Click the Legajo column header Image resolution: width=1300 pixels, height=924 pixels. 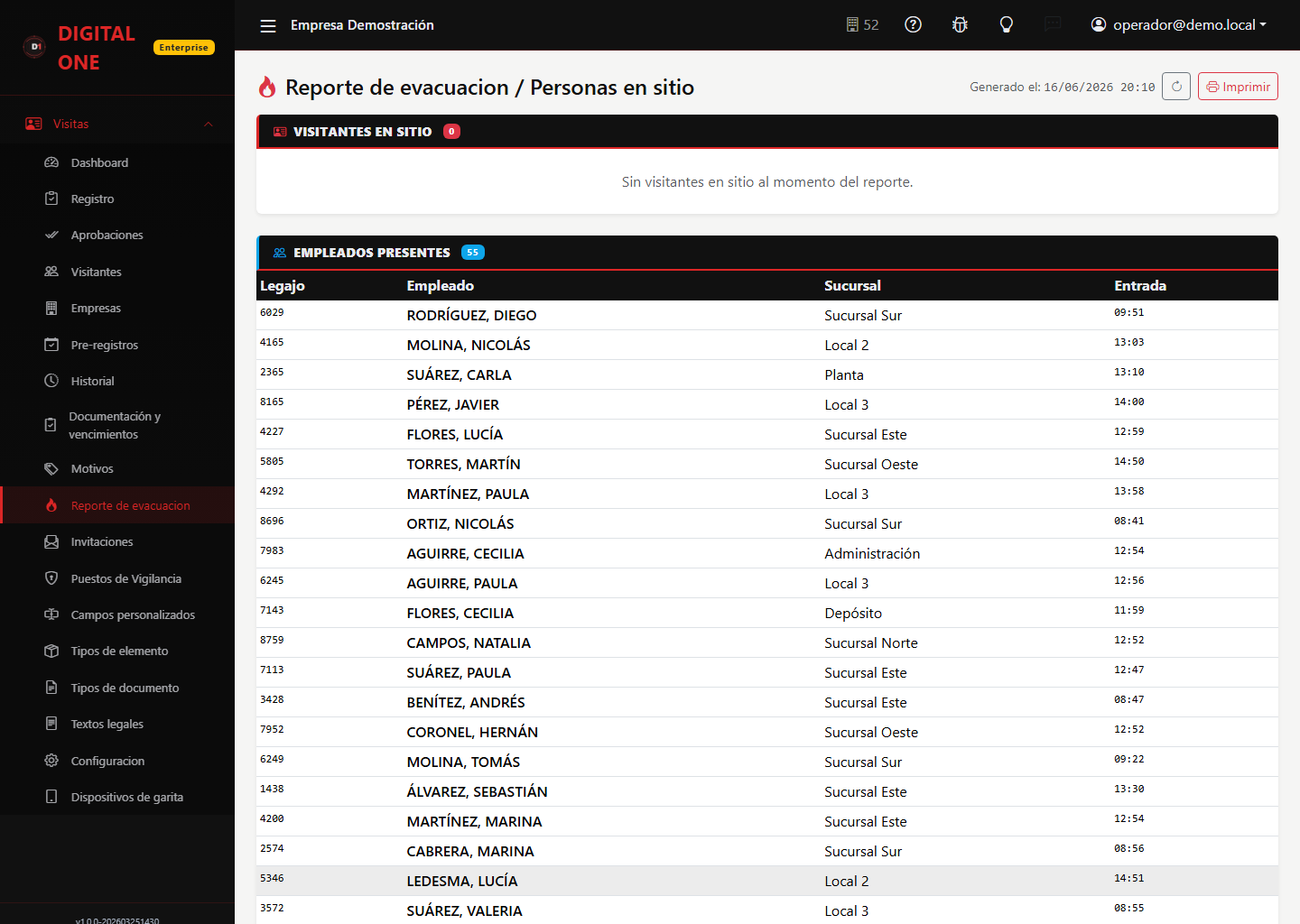pos(283,285)
